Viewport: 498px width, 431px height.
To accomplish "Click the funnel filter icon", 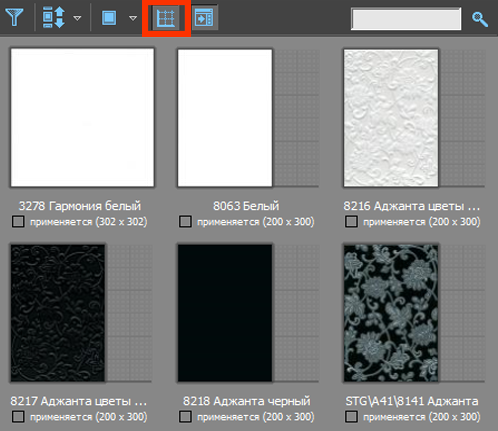I will (x=15, y=17).
